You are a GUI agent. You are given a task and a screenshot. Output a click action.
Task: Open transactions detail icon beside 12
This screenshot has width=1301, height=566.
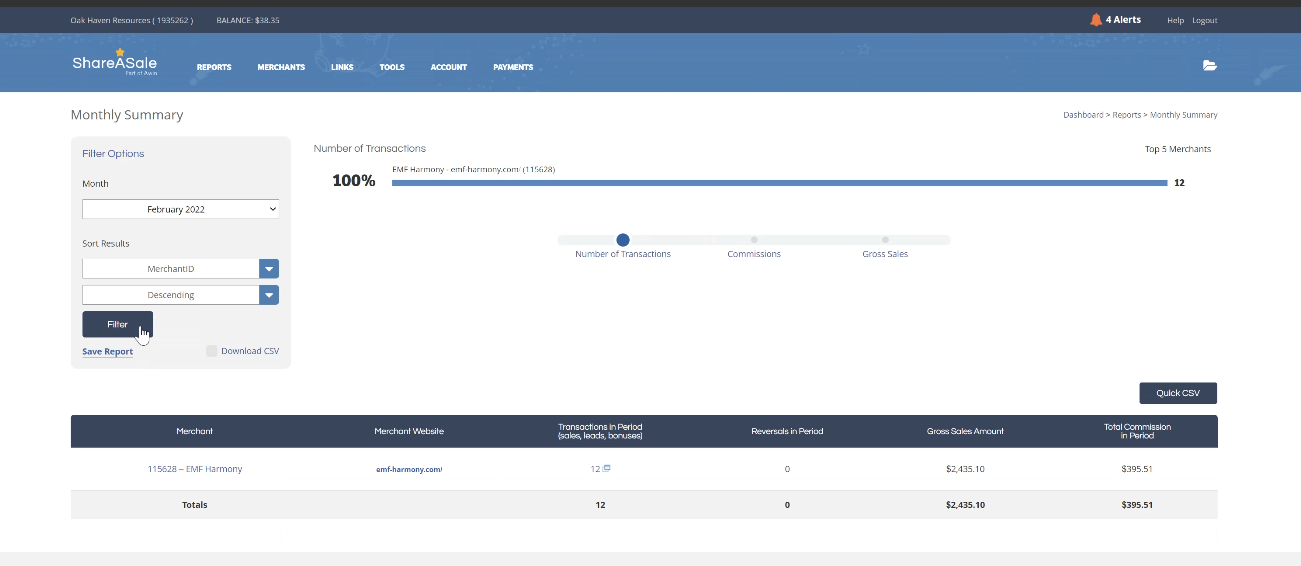pos(606,468)
